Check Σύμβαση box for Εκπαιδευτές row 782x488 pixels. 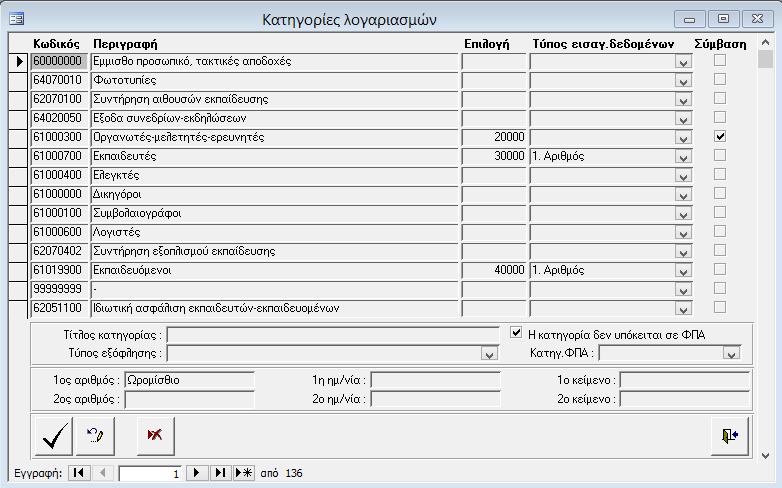tap(719, 155)
